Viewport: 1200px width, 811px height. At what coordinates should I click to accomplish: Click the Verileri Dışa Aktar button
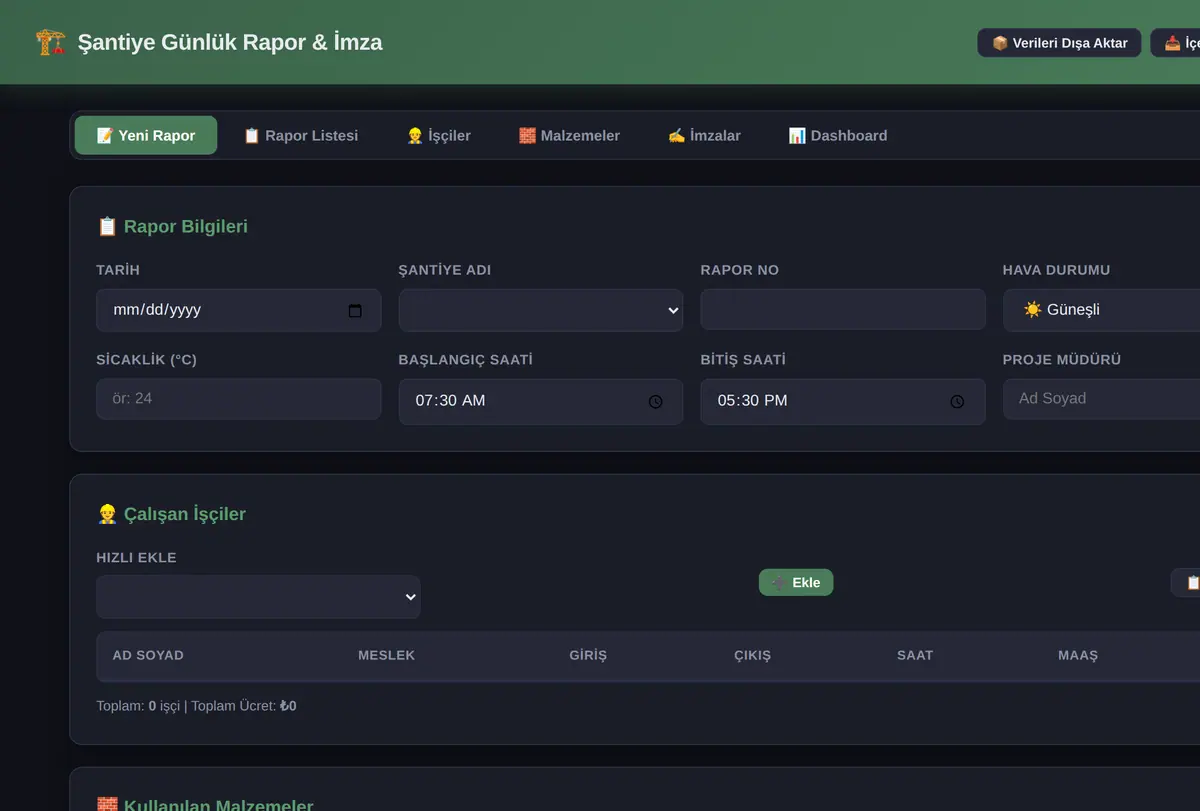[1059, 43]
